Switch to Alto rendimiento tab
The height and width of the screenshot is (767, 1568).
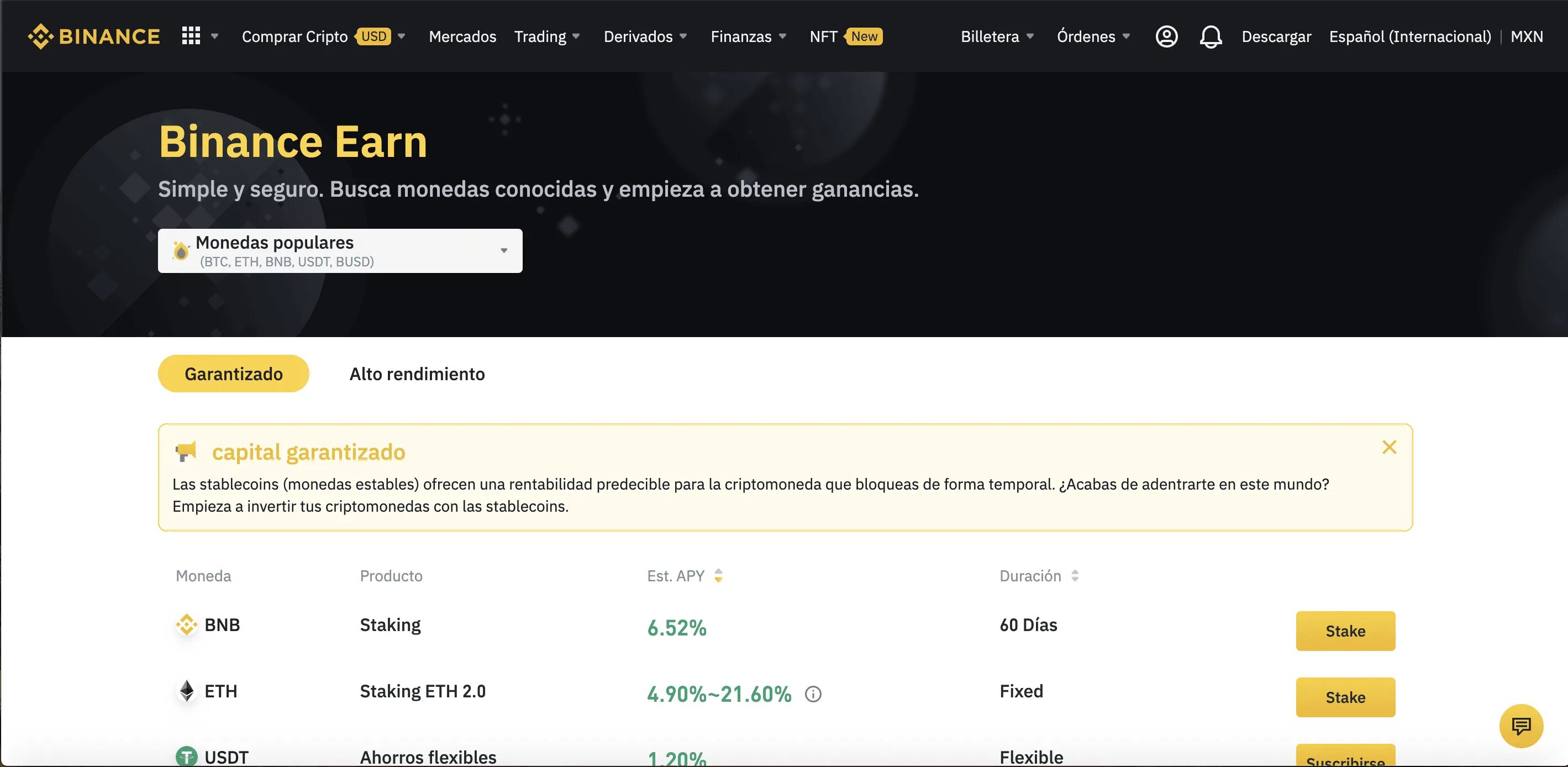(417, 374)
